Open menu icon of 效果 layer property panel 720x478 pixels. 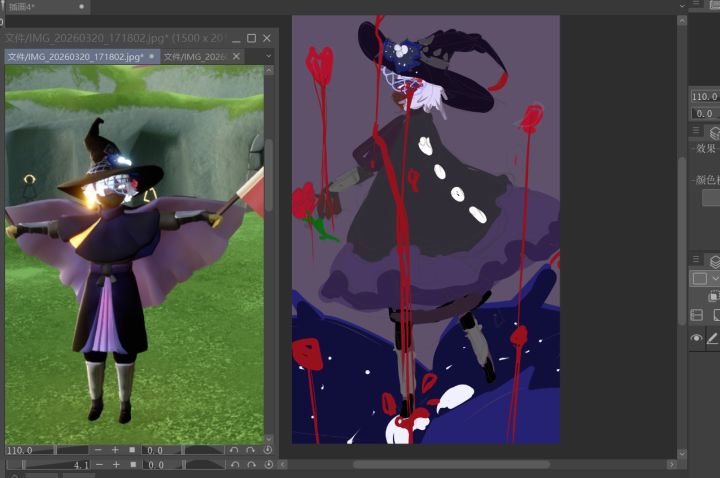click(696, 130)
